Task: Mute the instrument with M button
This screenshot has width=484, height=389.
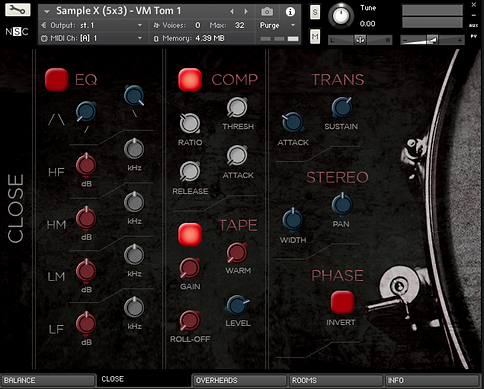Action: pos(315,36)
